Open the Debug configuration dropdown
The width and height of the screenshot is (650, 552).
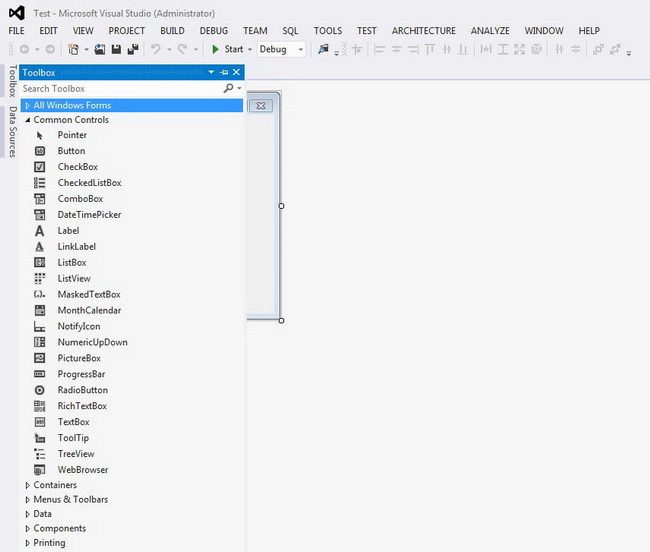click(281, 49)
